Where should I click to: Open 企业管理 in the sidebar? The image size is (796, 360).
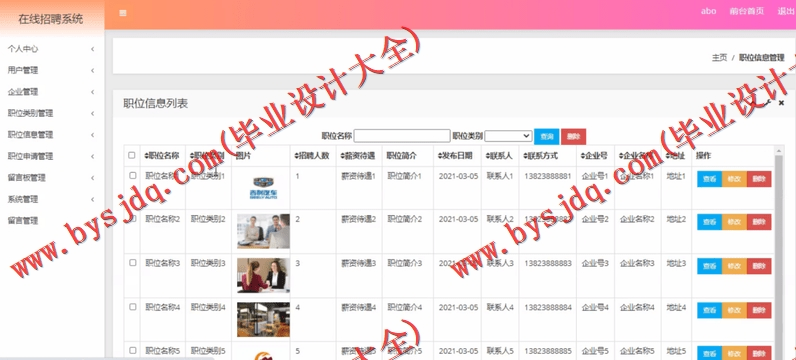(x=23, y=92)
